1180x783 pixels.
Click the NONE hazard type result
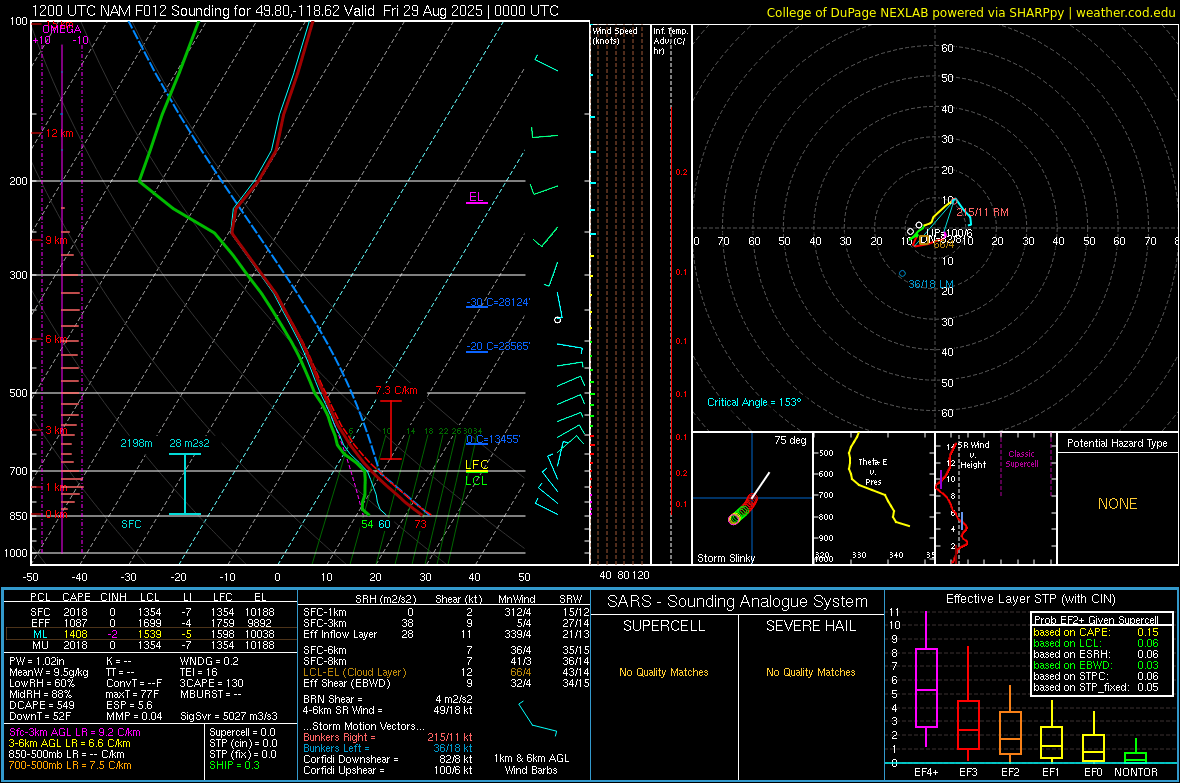pyautogui.click(x=1117, y=504)
